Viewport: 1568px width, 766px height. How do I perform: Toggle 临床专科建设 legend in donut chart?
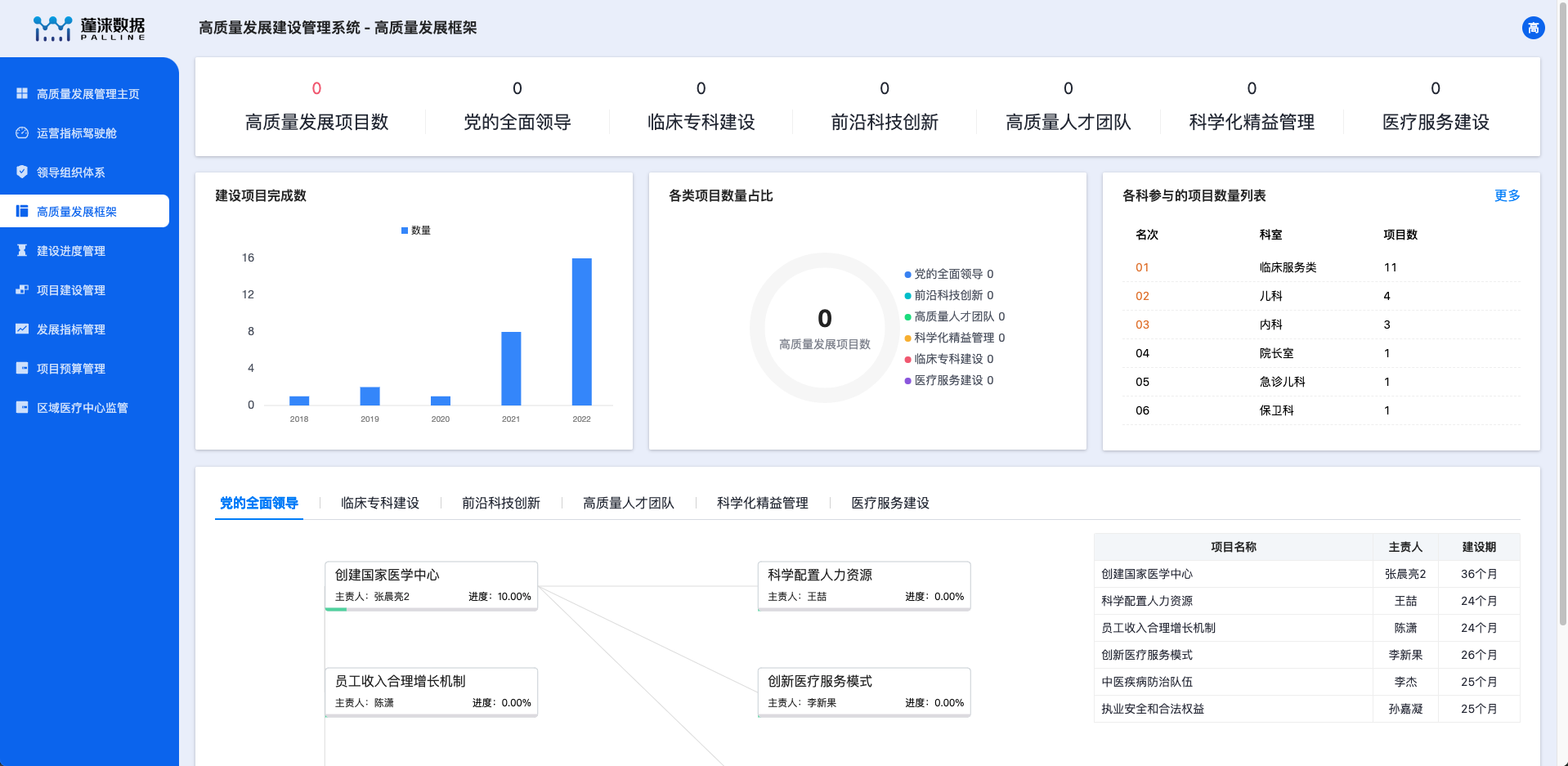[x=949, y=359]
